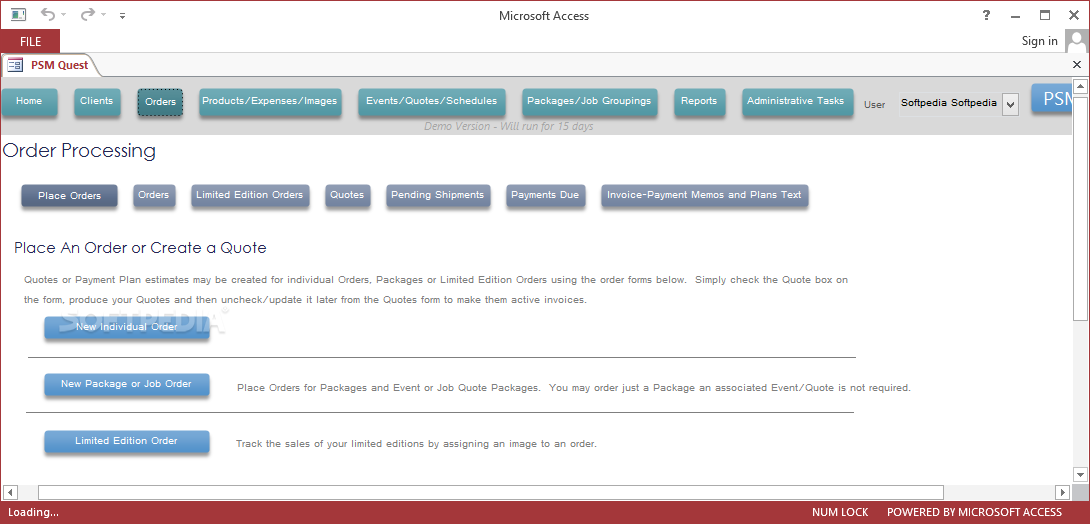Open Events/Quotes/Schedules section
Screen dimensions: 1090x524
click(432, 101)
